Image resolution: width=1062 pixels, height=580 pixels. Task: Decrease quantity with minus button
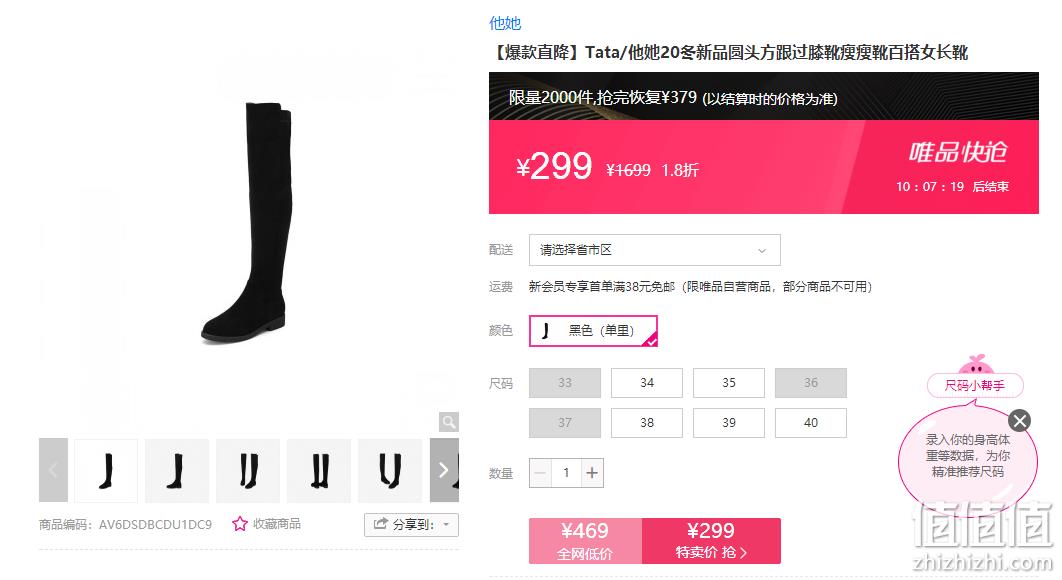tap(540, 473)
